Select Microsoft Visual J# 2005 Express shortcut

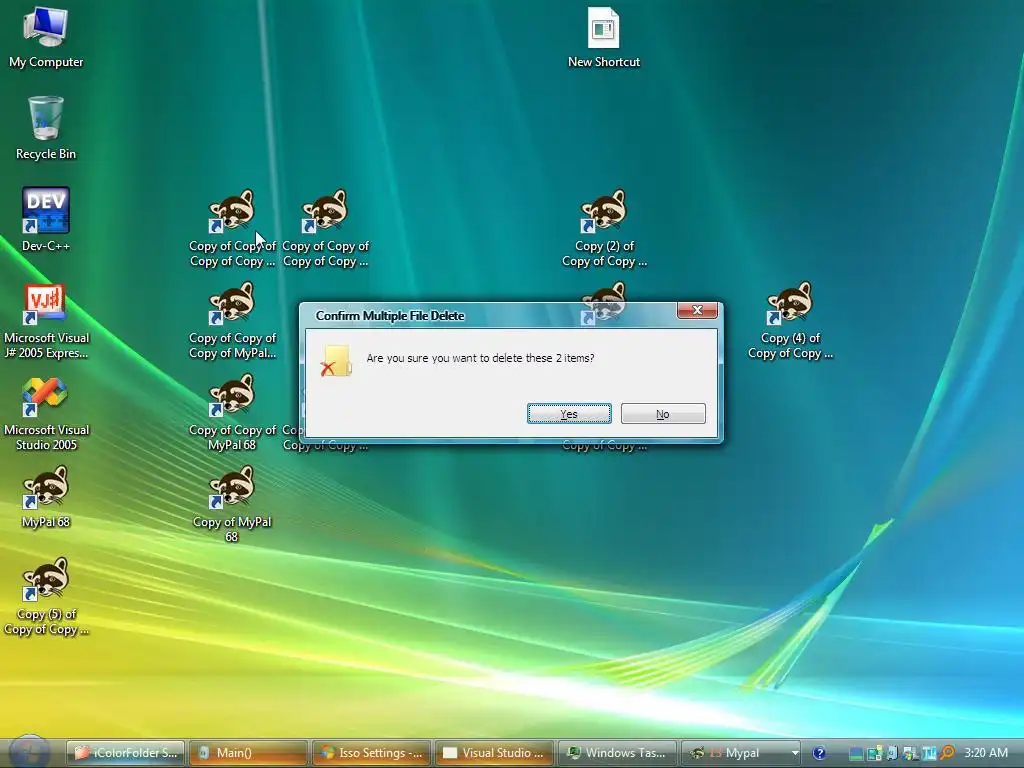pos(46,321)
